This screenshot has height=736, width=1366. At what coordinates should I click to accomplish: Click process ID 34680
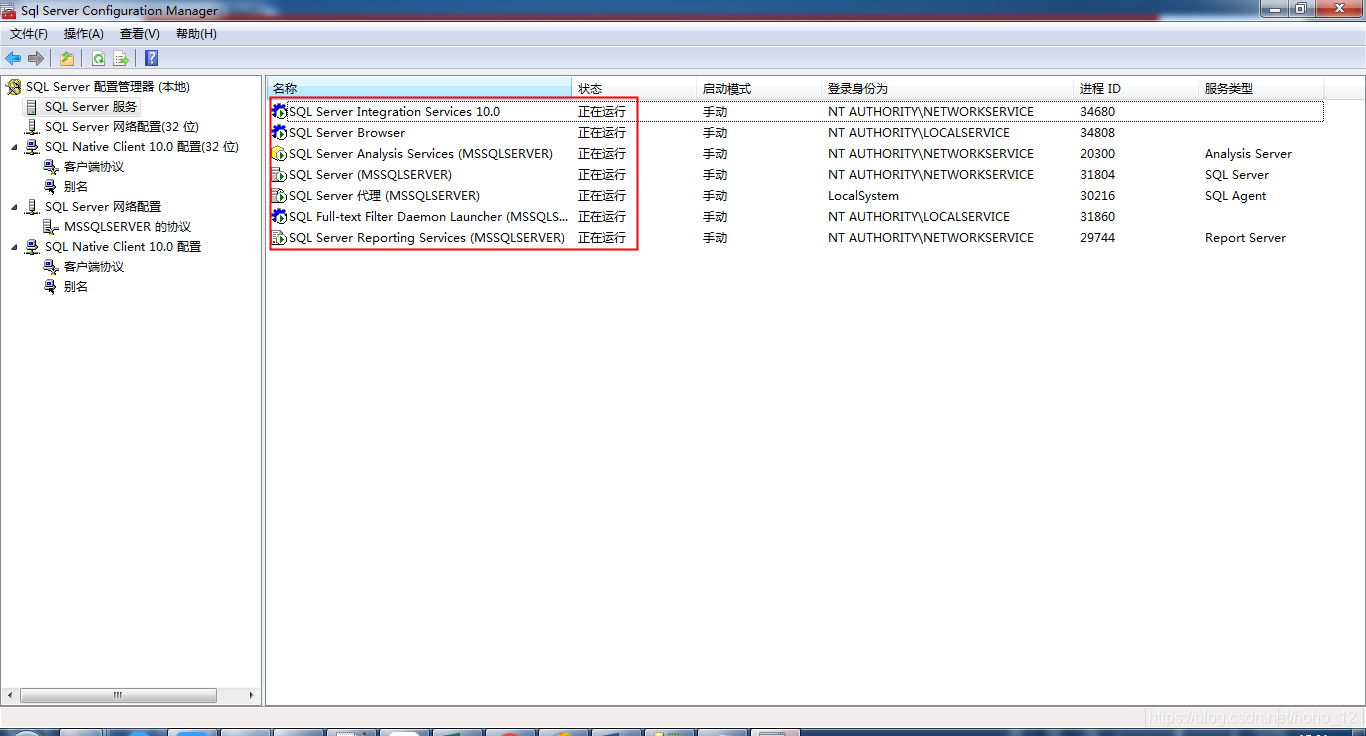click(1097, 112)
